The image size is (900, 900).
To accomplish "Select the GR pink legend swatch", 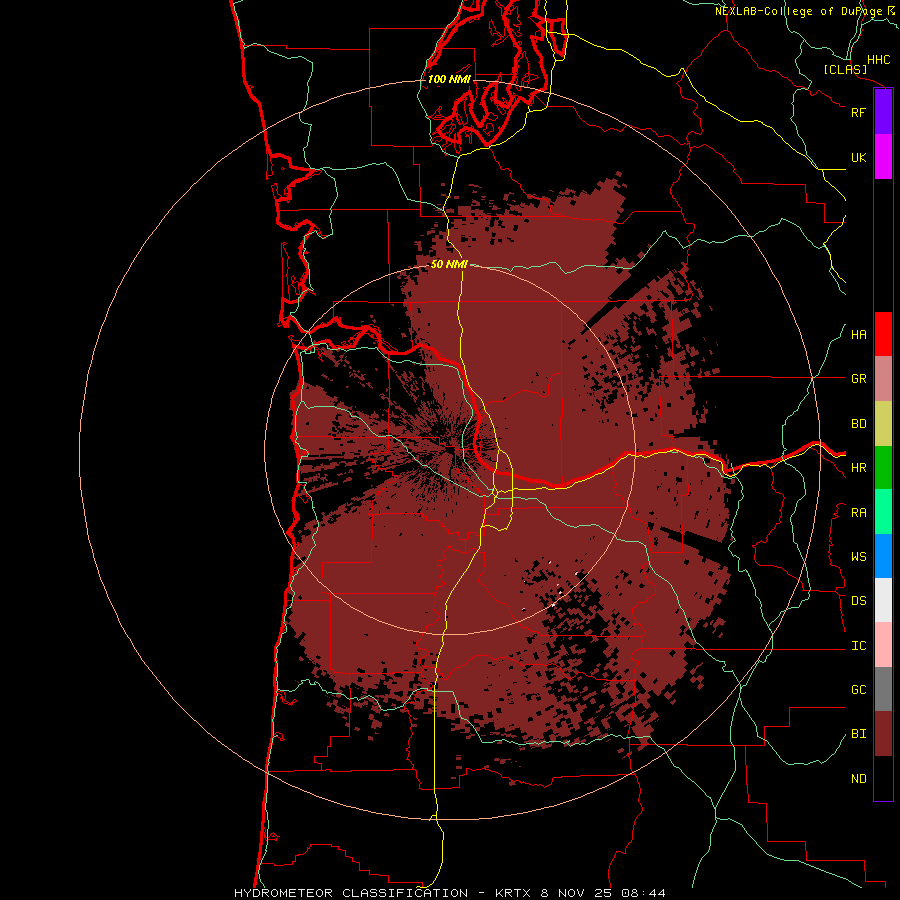I will 883,379.
